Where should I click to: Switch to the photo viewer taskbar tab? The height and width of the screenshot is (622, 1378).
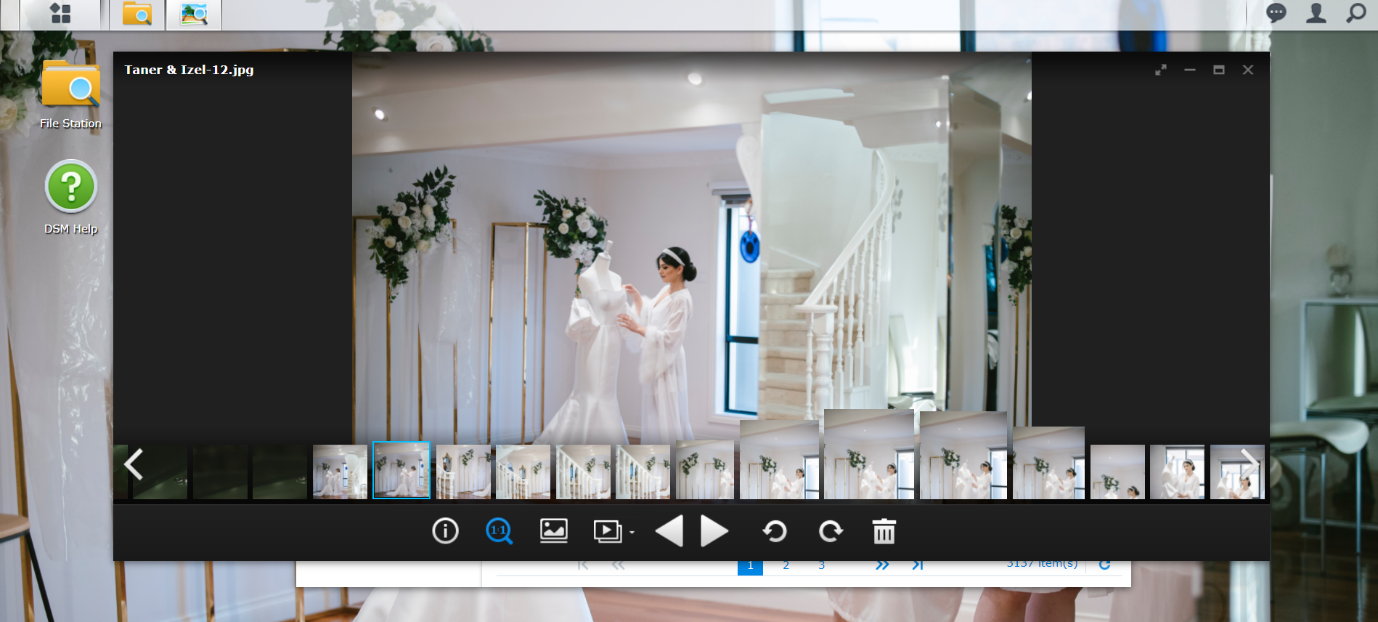pyautogui.click(x=193, y=14)
